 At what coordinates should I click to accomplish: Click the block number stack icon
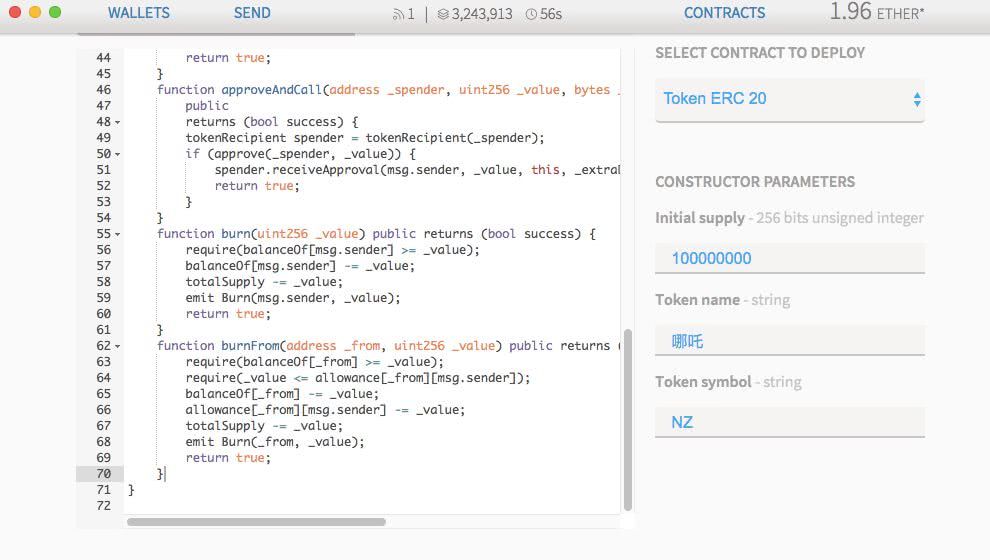coord(443,14)
